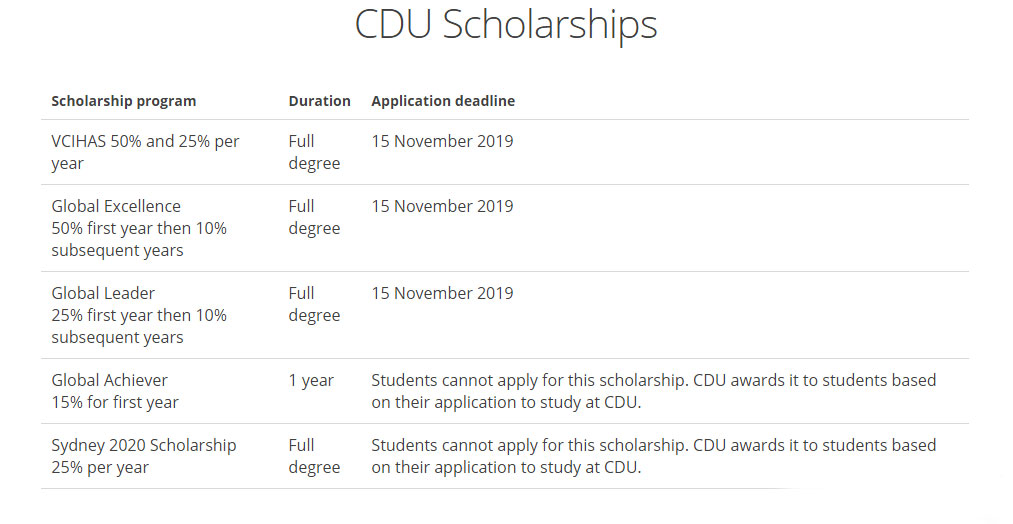Click Sydney 2020's cannot apply notice text
Viewport: 1013px width, 524px height.
654,457
